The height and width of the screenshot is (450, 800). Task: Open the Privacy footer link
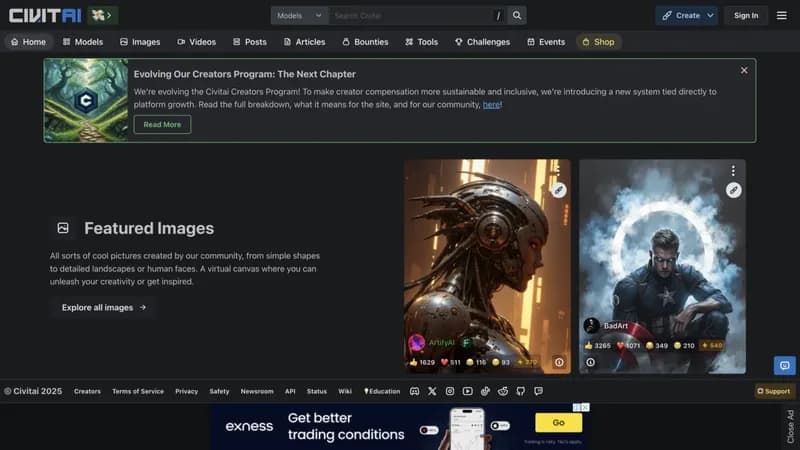186,391
